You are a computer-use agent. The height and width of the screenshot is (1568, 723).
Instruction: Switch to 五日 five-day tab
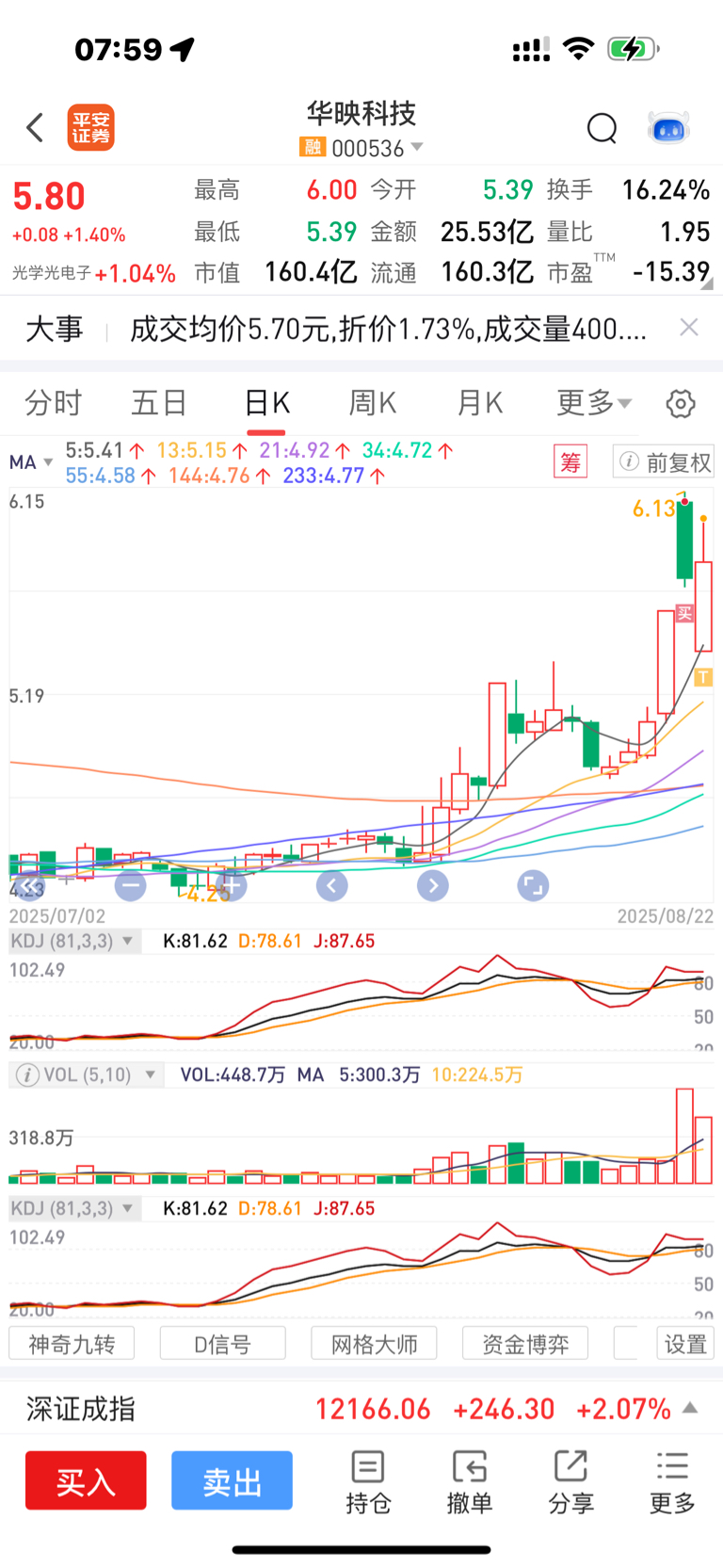[x=159, y=403]
